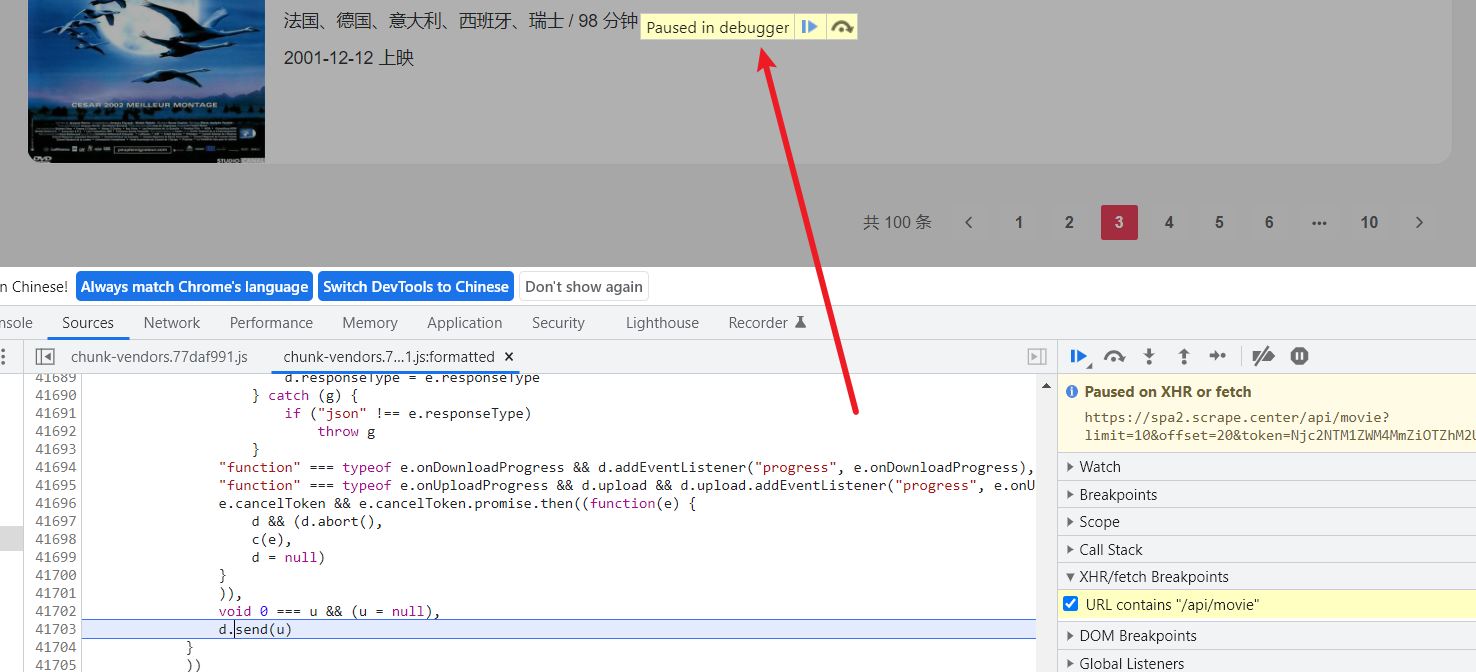Click line number 41696 in the gutter

click(55, 503)
